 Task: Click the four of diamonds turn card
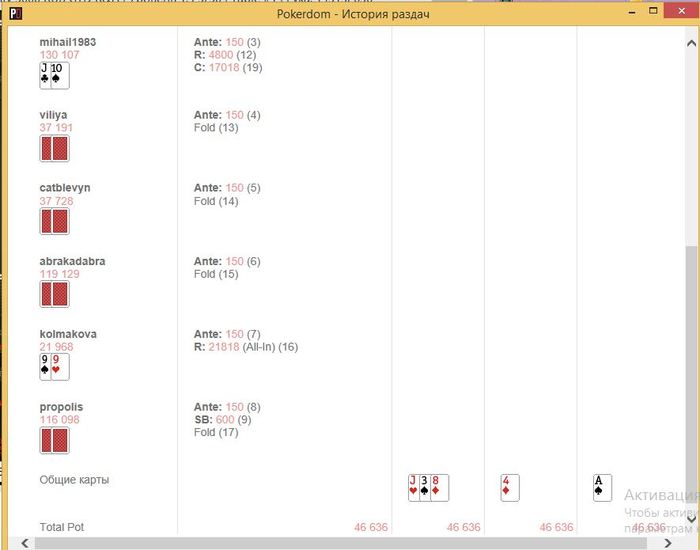(x=510, y=488)
